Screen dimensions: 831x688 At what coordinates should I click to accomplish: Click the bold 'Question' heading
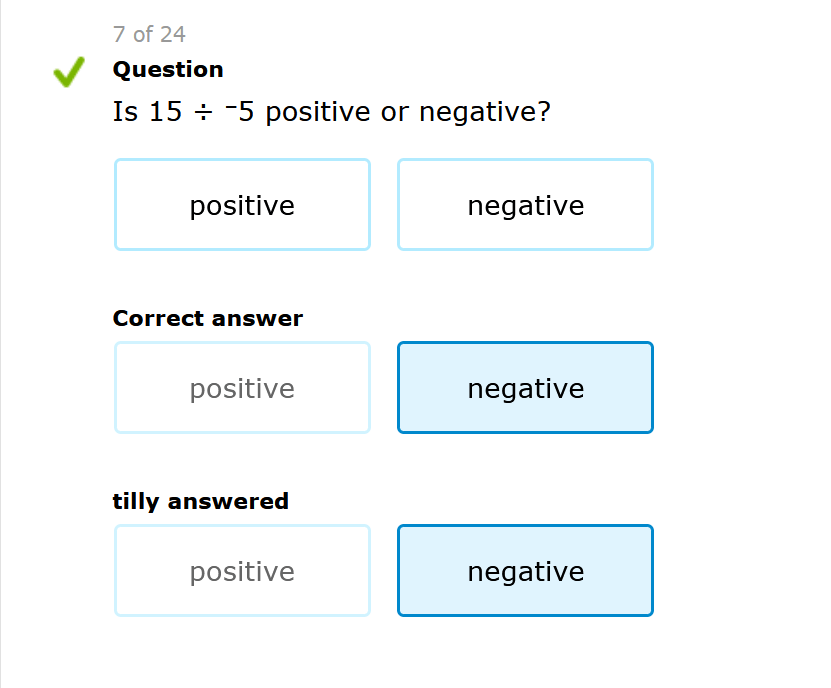pyautogui.click(x=168, y=69)
